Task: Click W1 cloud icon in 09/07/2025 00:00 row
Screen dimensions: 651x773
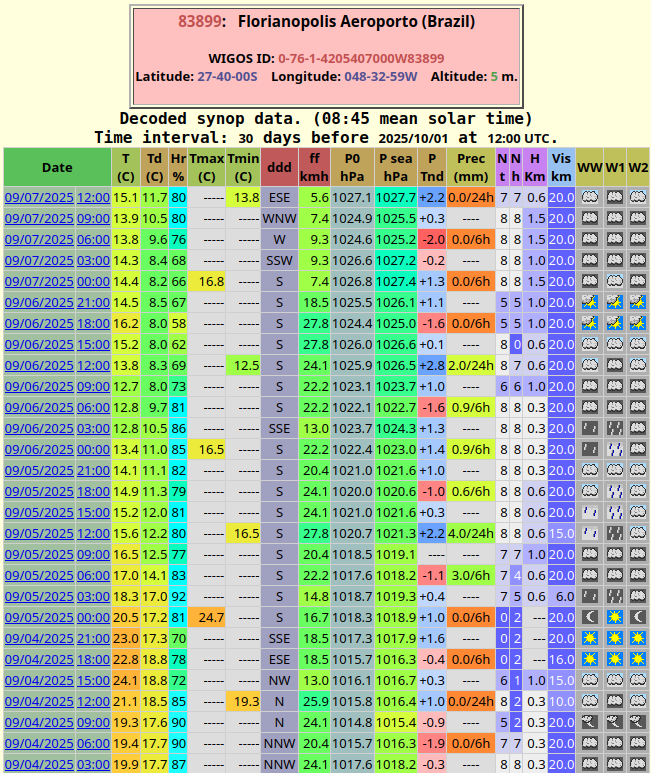Action: tap(614, 281)
